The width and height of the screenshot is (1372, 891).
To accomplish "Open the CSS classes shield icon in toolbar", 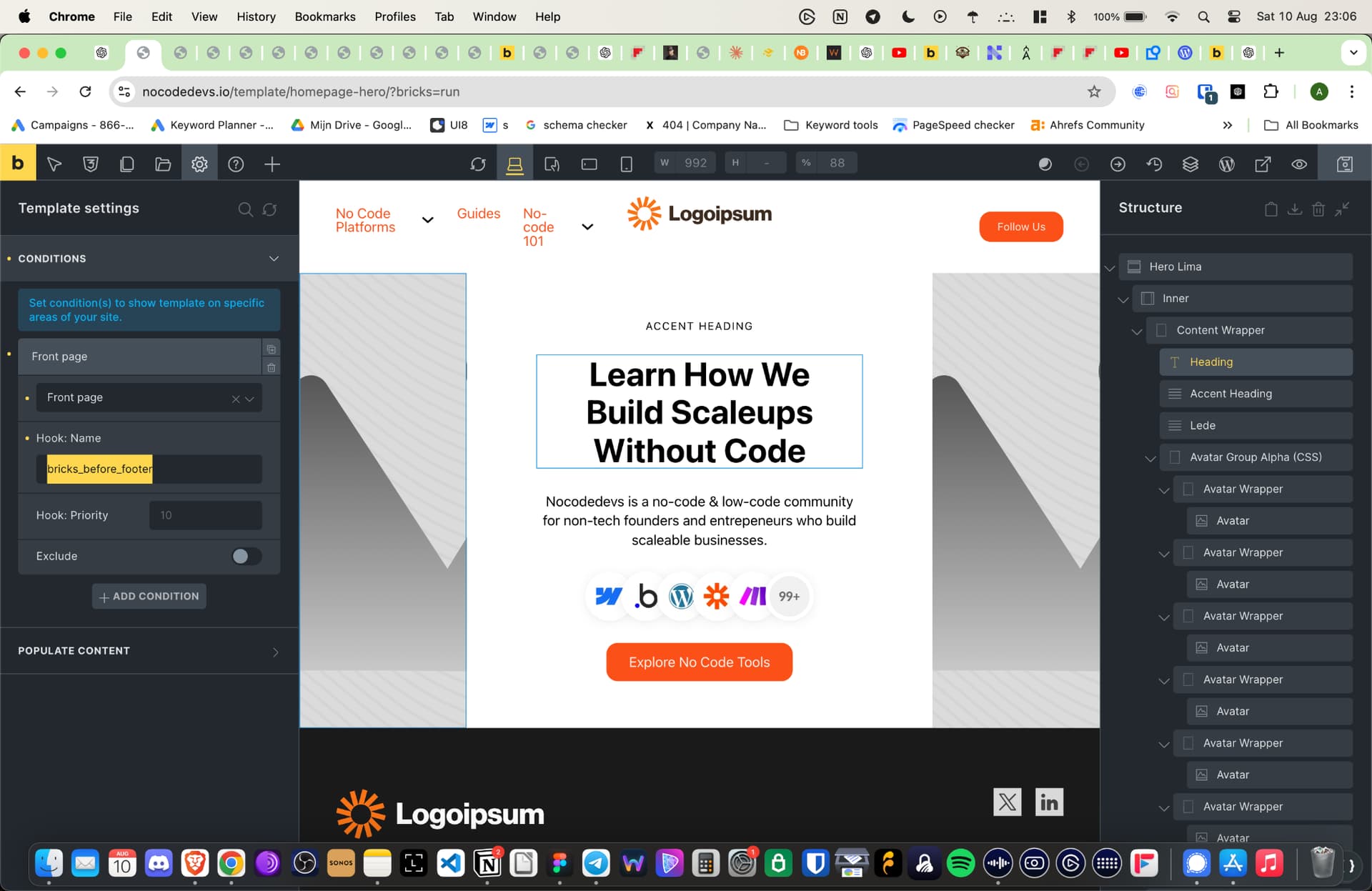I will point(91,164).
